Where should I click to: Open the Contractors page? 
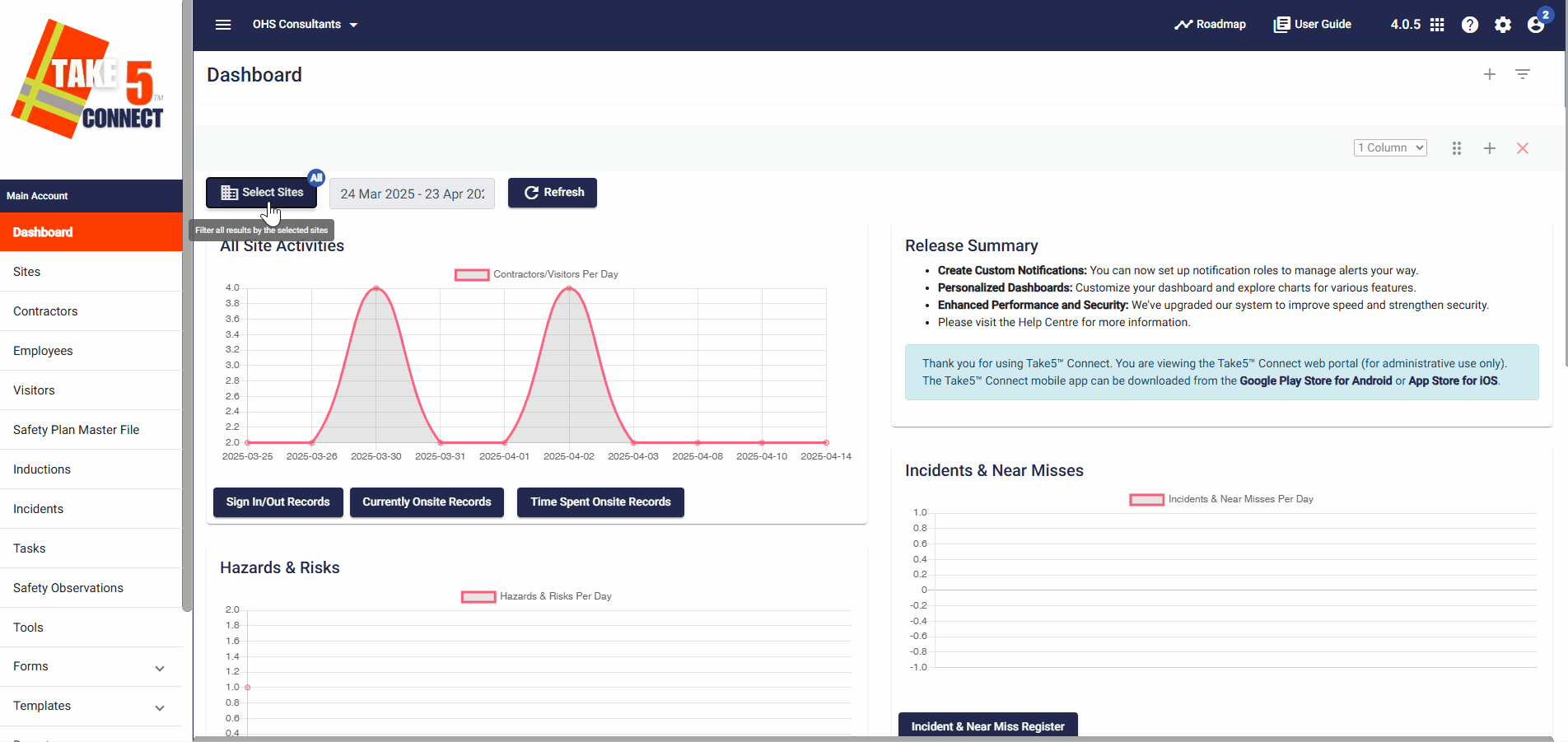(x=91, y=311)
